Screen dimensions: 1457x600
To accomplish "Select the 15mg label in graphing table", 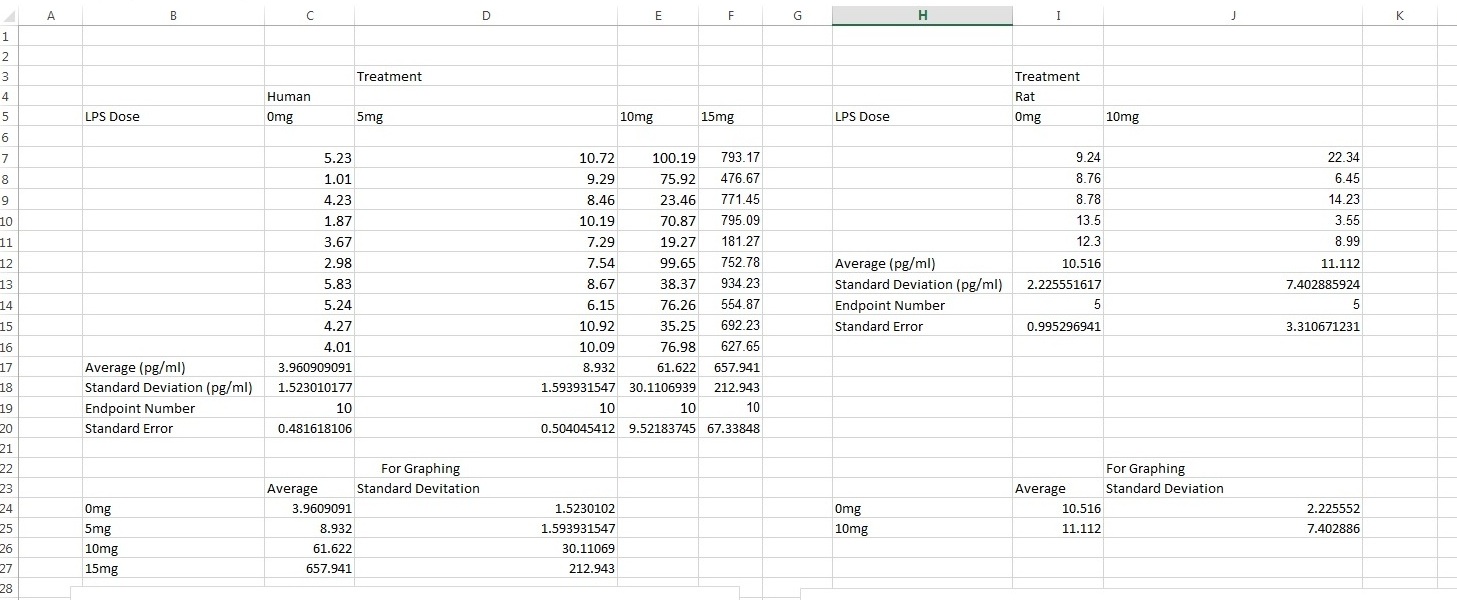I will pos(101,569).
